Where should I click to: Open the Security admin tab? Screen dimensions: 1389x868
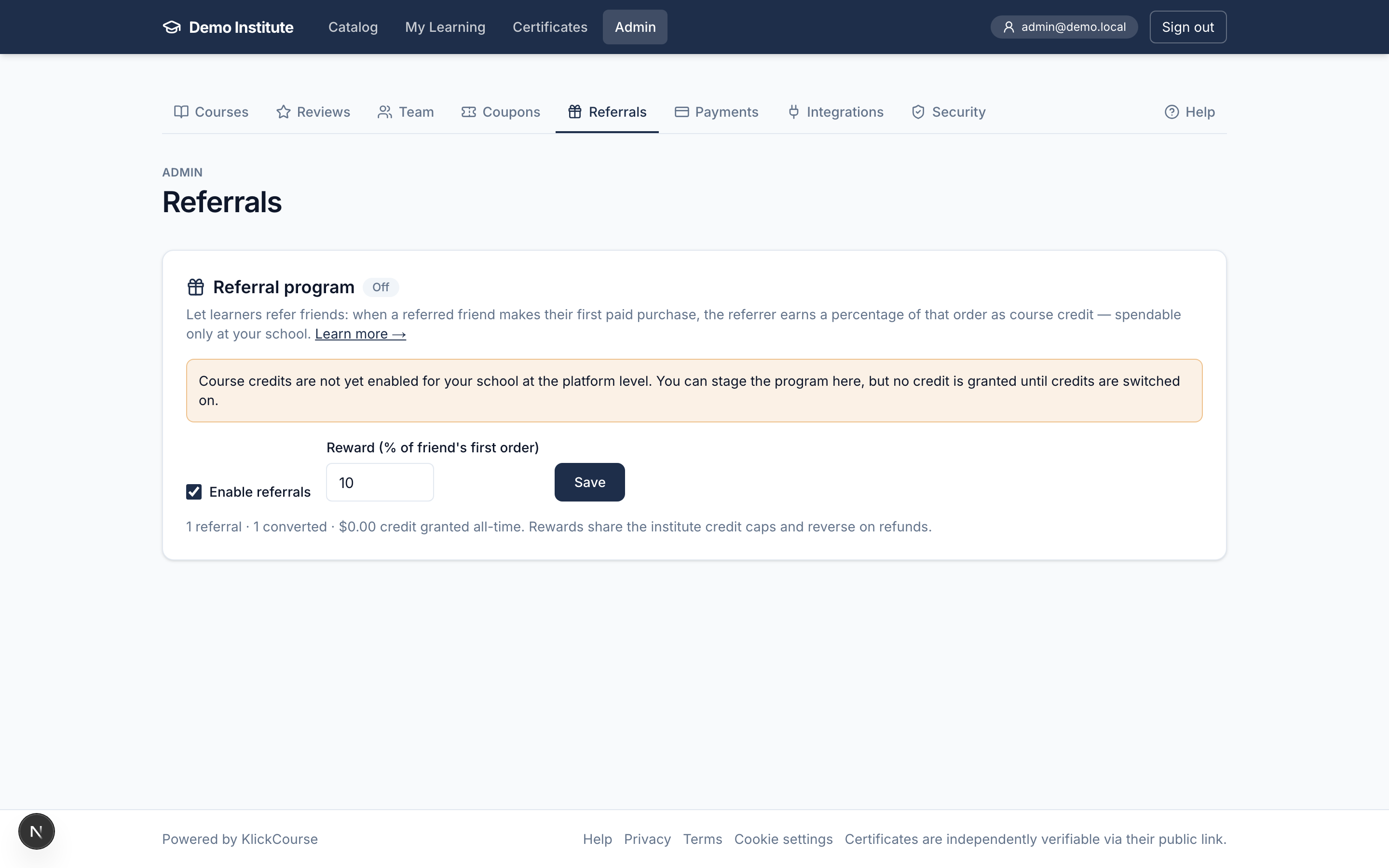click(x=948, y=112)
